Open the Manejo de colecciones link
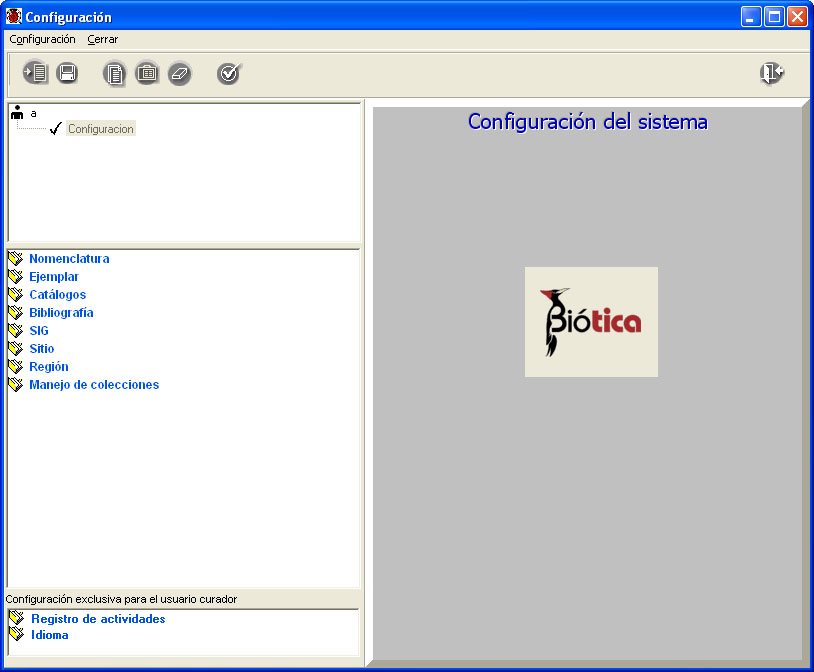 click(94, 385)
